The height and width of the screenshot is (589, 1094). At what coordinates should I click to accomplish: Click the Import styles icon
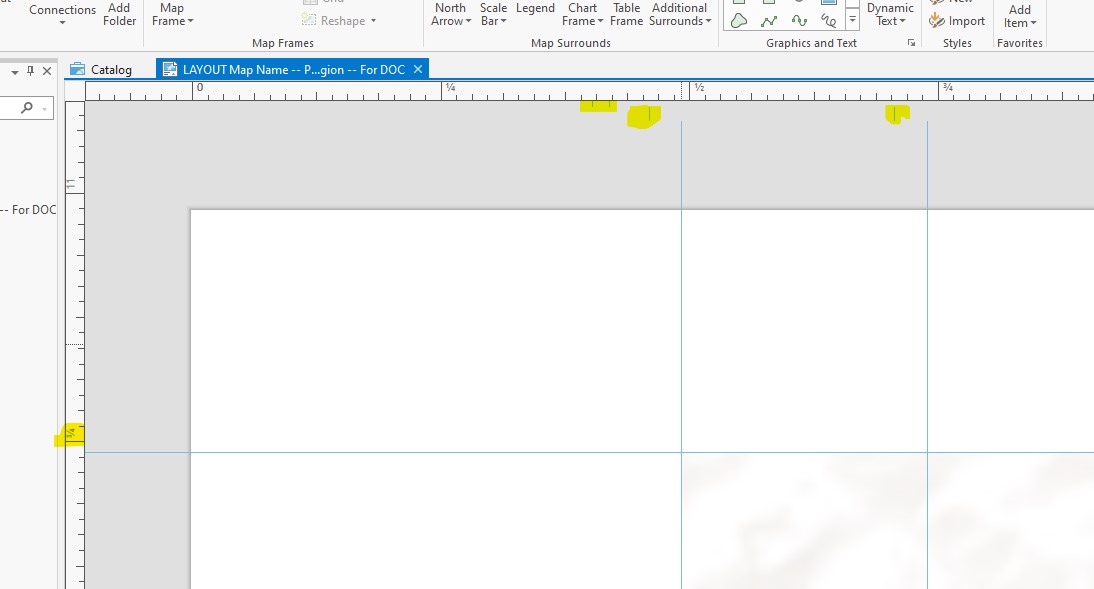point(936,21)
